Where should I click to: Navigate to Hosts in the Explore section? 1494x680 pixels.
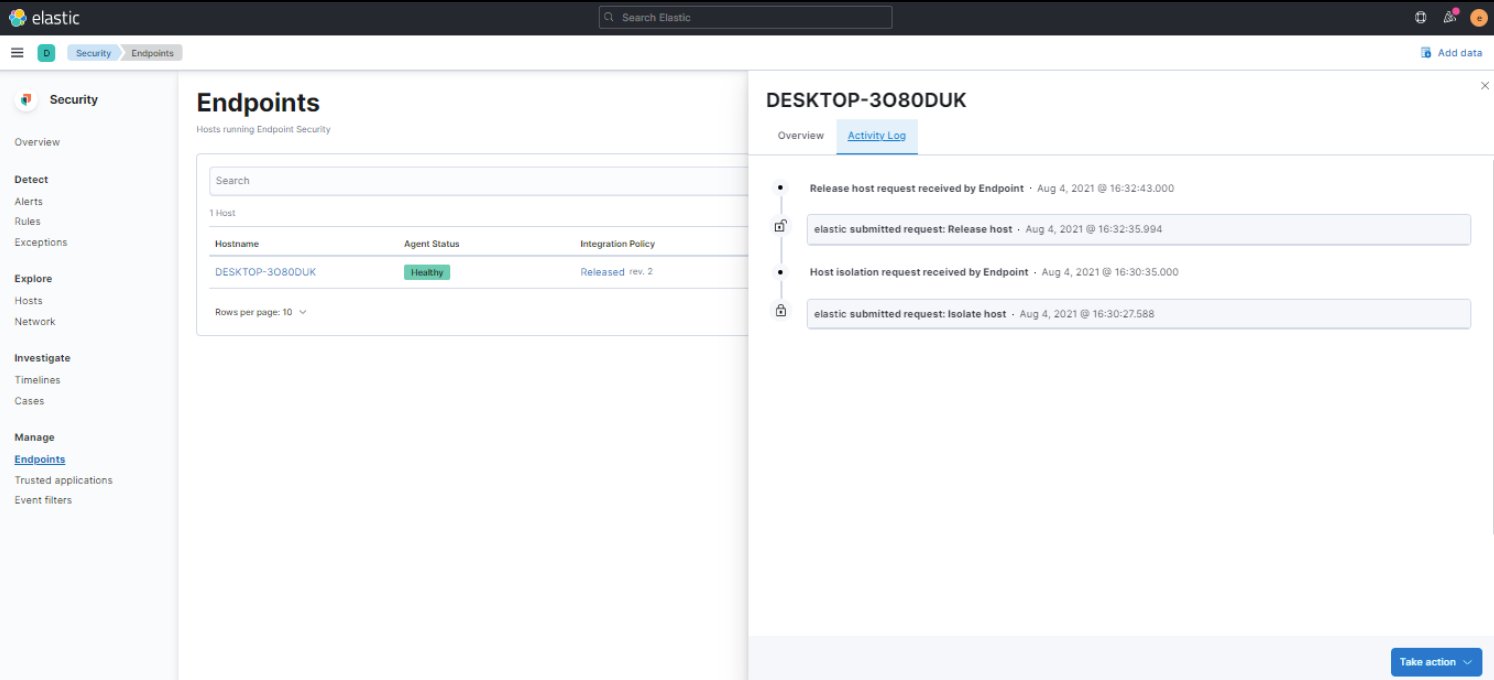point(28,300)
